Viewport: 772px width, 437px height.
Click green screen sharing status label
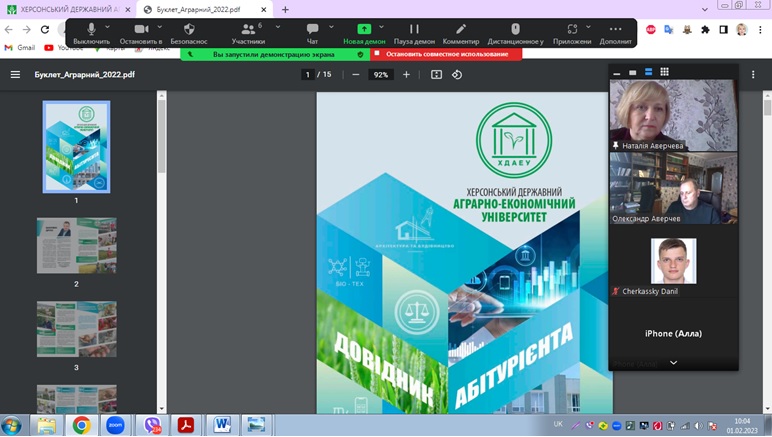pos(275,54)
